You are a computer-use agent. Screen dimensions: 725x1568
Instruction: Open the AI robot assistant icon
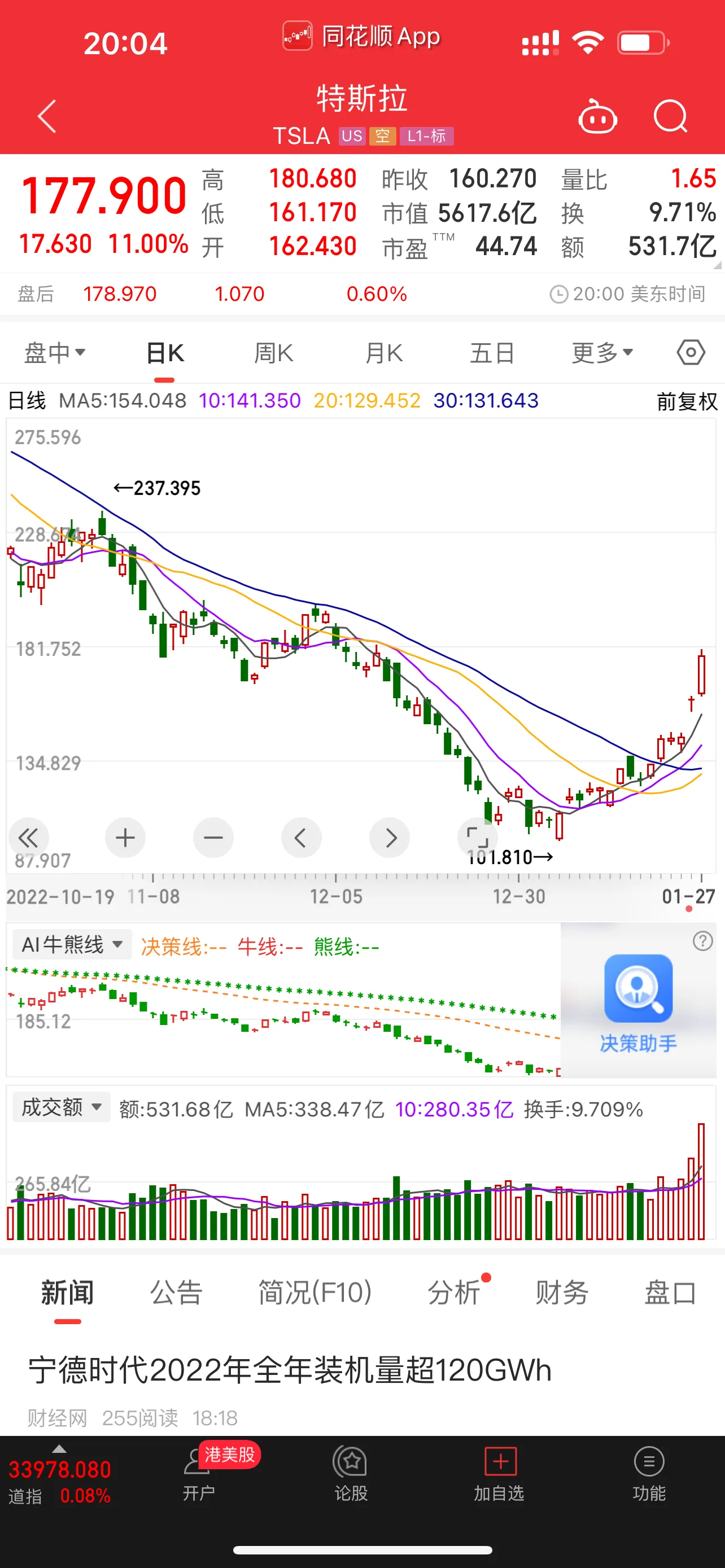click(597, 117)
